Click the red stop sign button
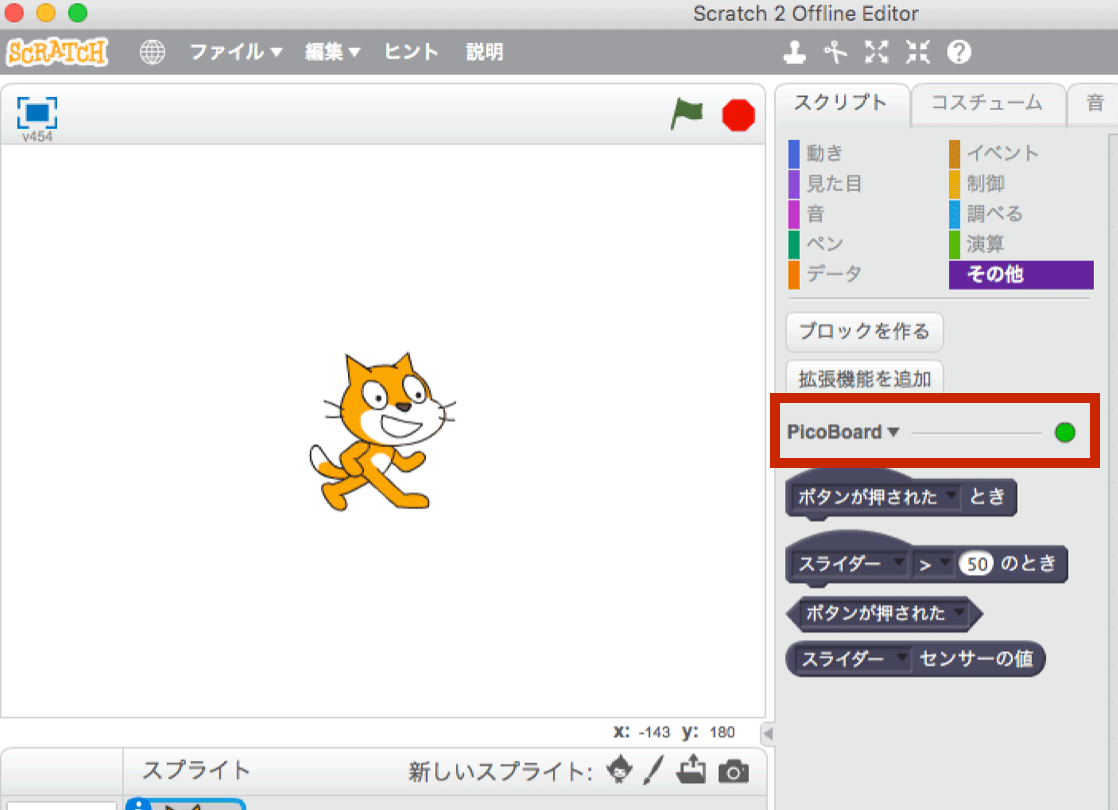 coord(738,115)
